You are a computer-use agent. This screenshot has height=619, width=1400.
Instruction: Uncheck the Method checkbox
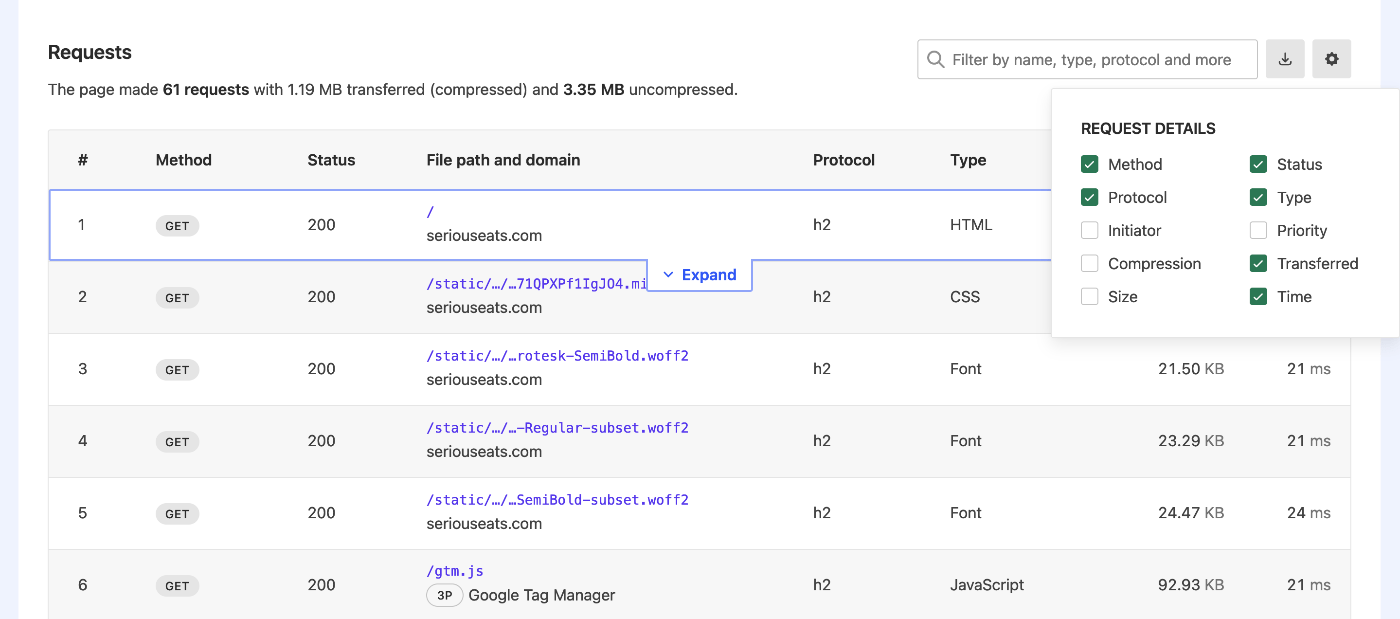pyautogui.click(x=1090, y=164)
